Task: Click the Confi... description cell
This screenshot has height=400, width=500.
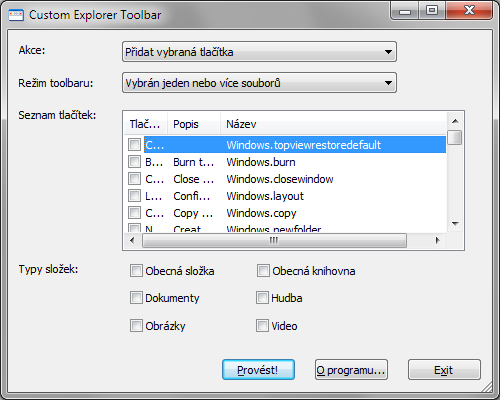Action: click(x=192, y=196)
